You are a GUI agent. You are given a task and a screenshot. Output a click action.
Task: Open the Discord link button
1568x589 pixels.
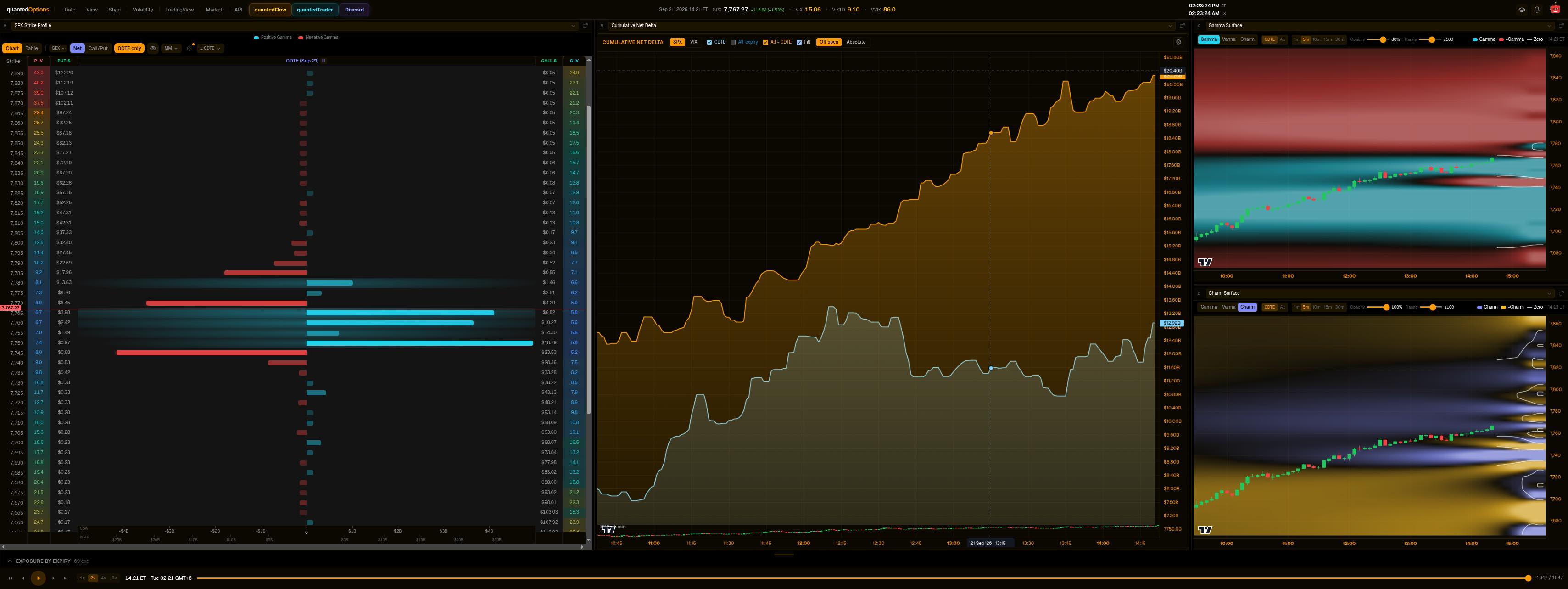click(354, 10)
